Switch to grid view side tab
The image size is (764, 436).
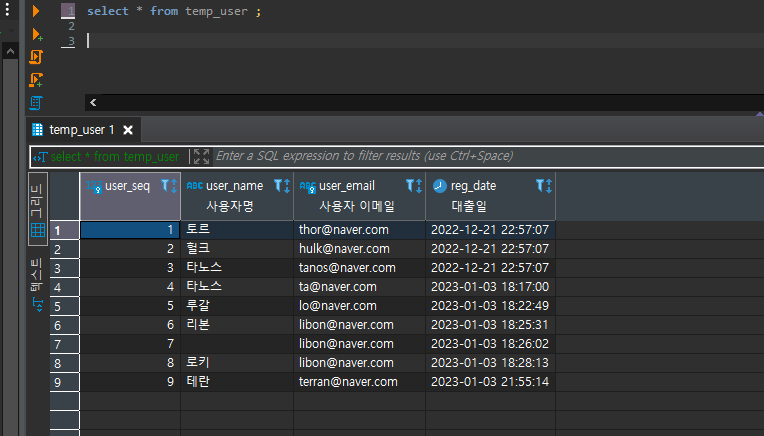click(38, 209)
